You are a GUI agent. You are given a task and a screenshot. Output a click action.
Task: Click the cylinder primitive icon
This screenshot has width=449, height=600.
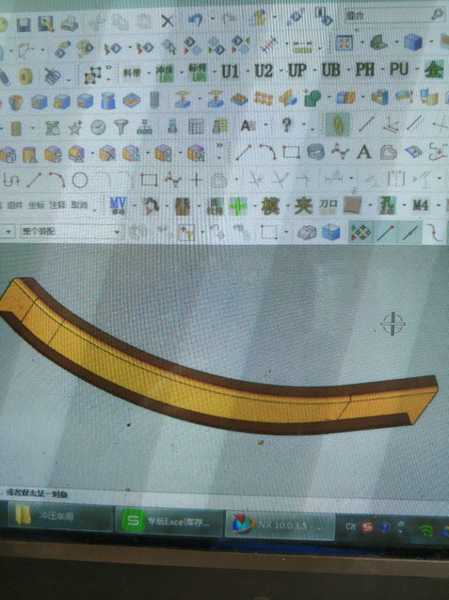coord(108,101)
